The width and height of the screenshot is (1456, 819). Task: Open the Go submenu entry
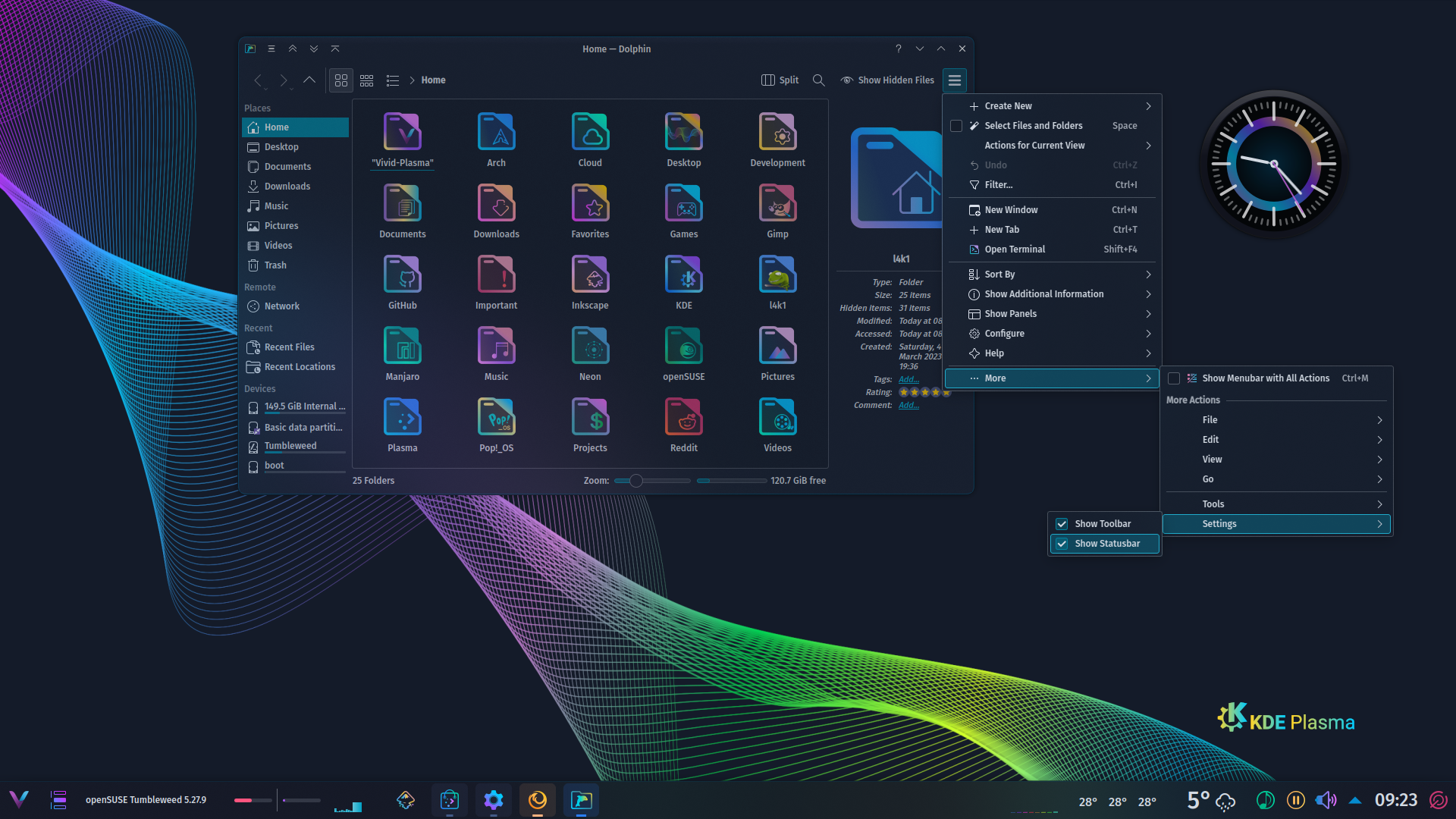pos(1276,479)
